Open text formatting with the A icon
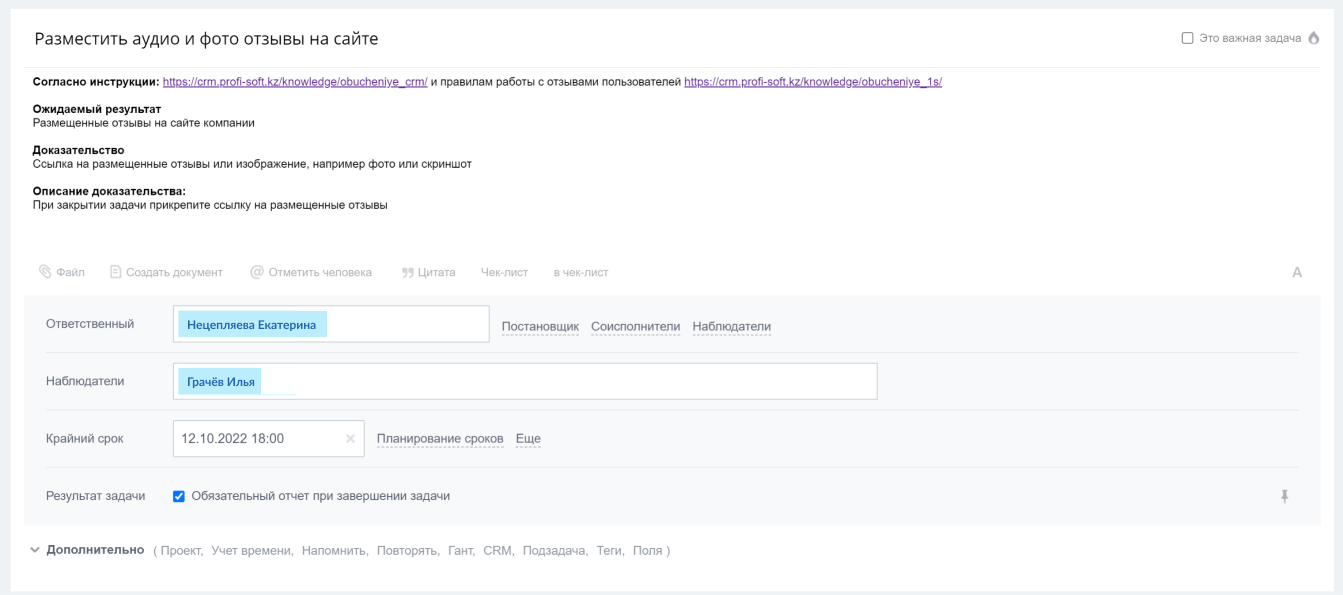 tap(1297, 272)
